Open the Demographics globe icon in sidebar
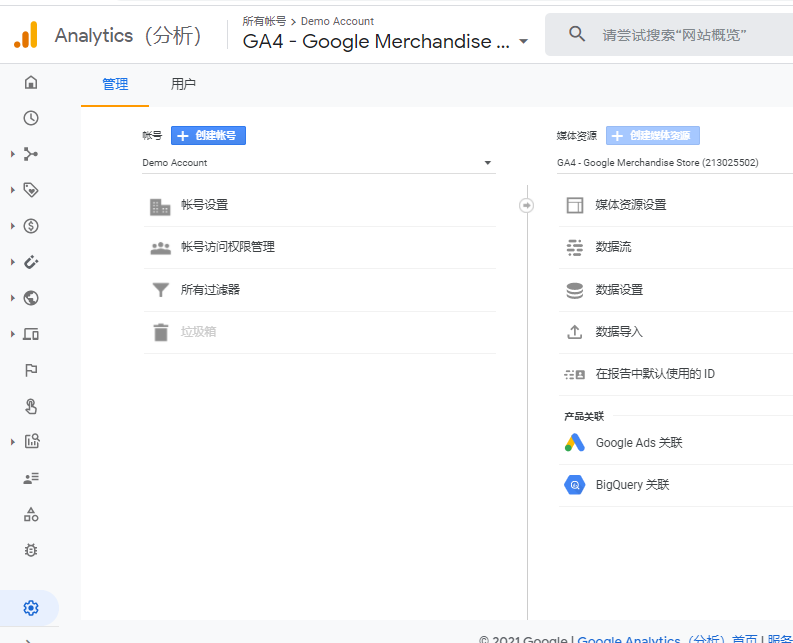The height and width of the screenshot is (643, 793). point(31,298)
